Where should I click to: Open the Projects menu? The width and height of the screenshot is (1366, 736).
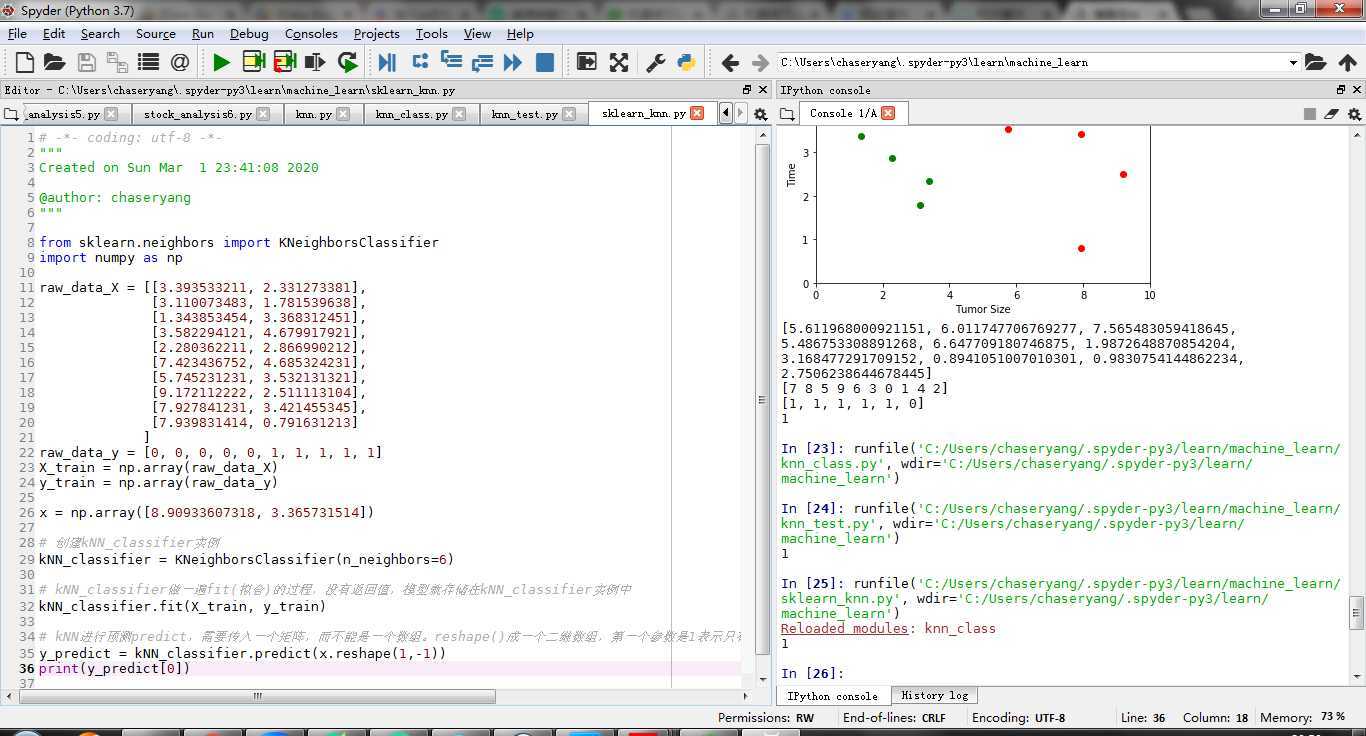click(x=376, y=33)
